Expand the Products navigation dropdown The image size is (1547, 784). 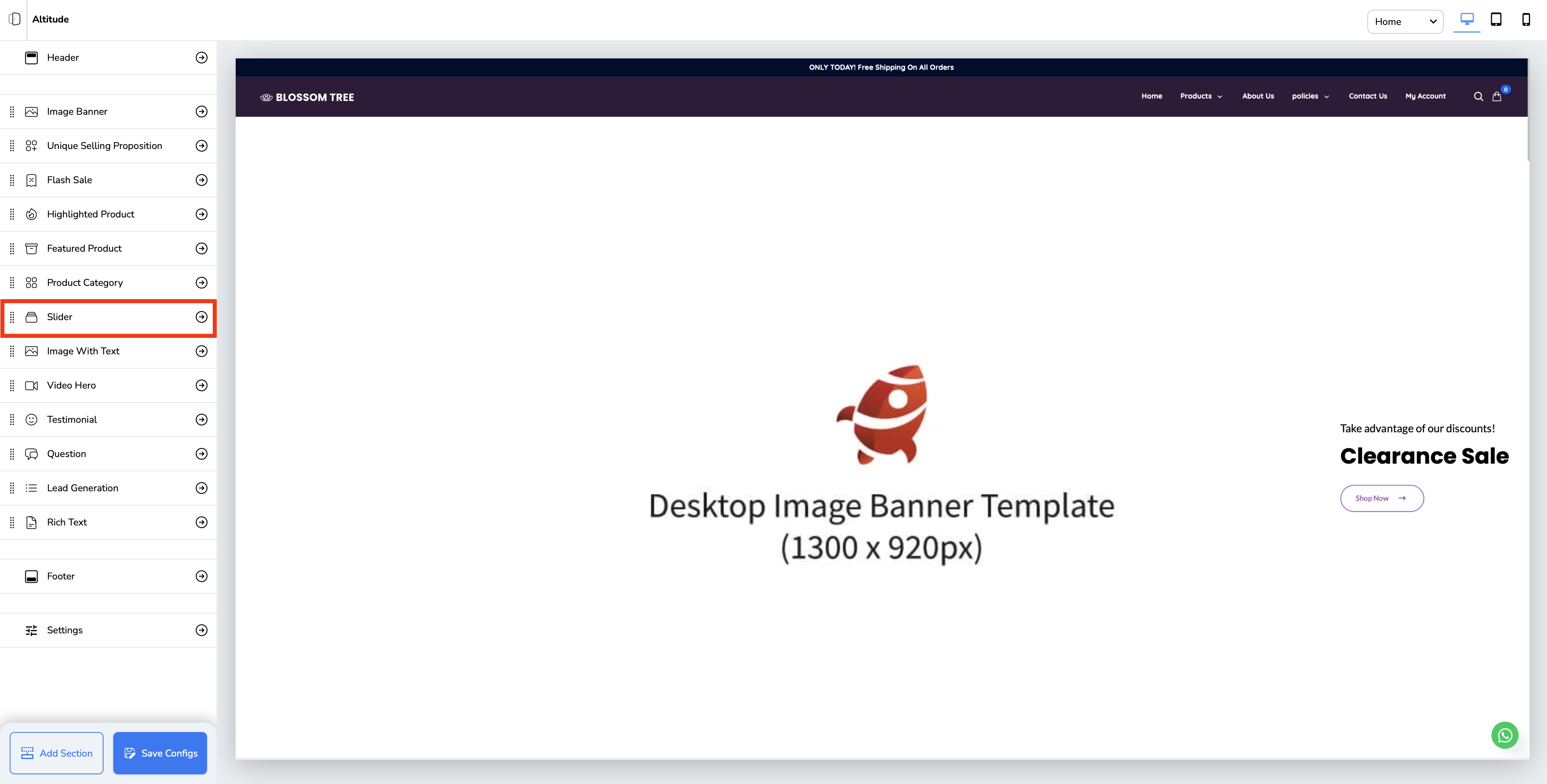(x=1201, y=96)
